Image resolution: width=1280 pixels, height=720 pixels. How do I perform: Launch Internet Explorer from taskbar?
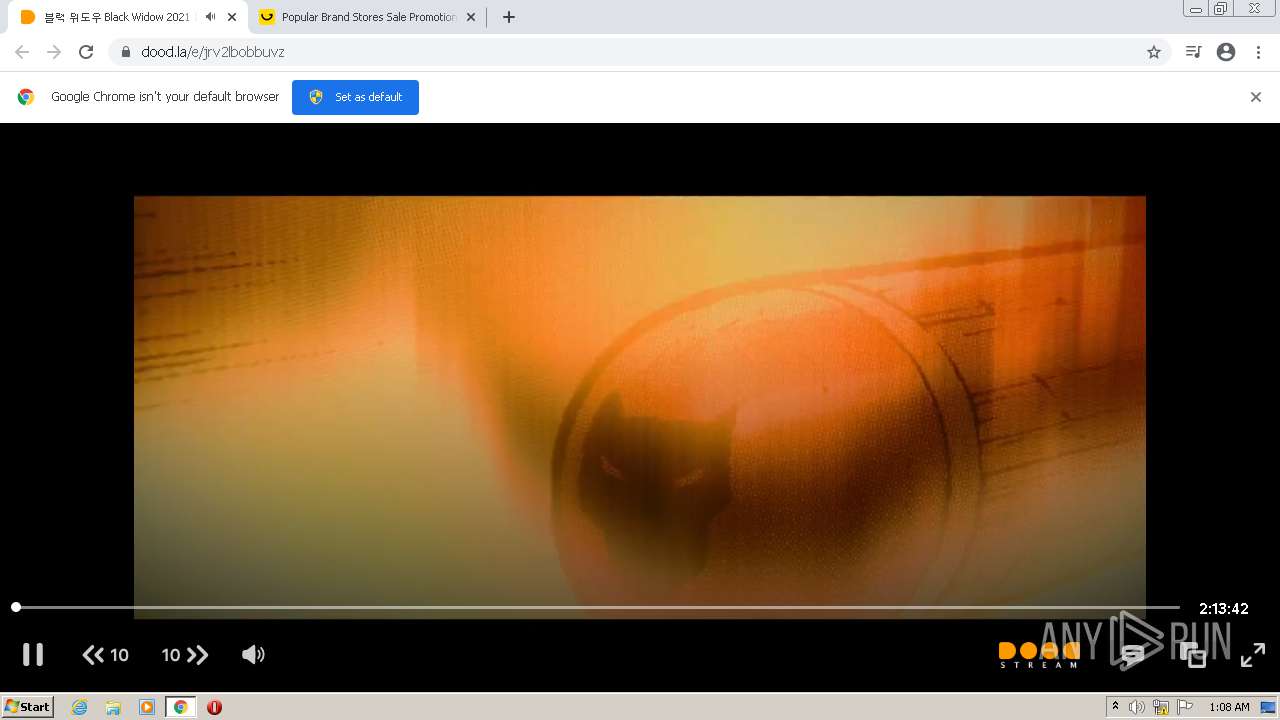(80, 707)
